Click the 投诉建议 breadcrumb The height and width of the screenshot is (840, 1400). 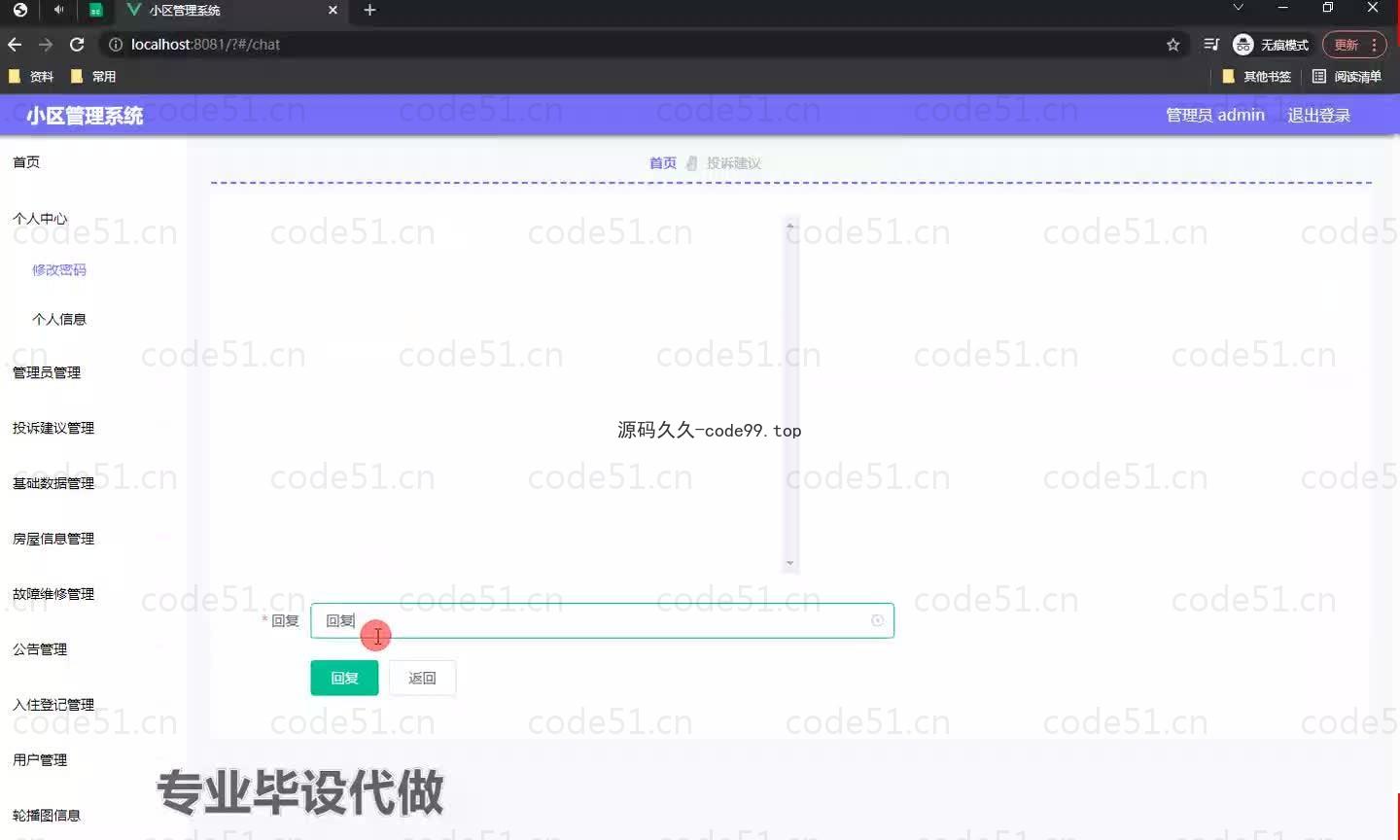point(733,163)
